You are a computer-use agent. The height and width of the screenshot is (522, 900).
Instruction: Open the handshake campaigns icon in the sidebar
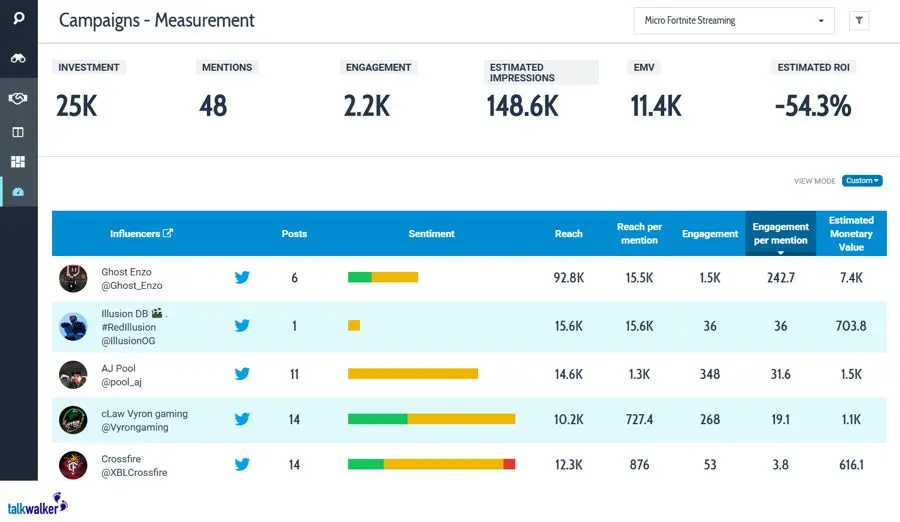(x=18, y=98)
